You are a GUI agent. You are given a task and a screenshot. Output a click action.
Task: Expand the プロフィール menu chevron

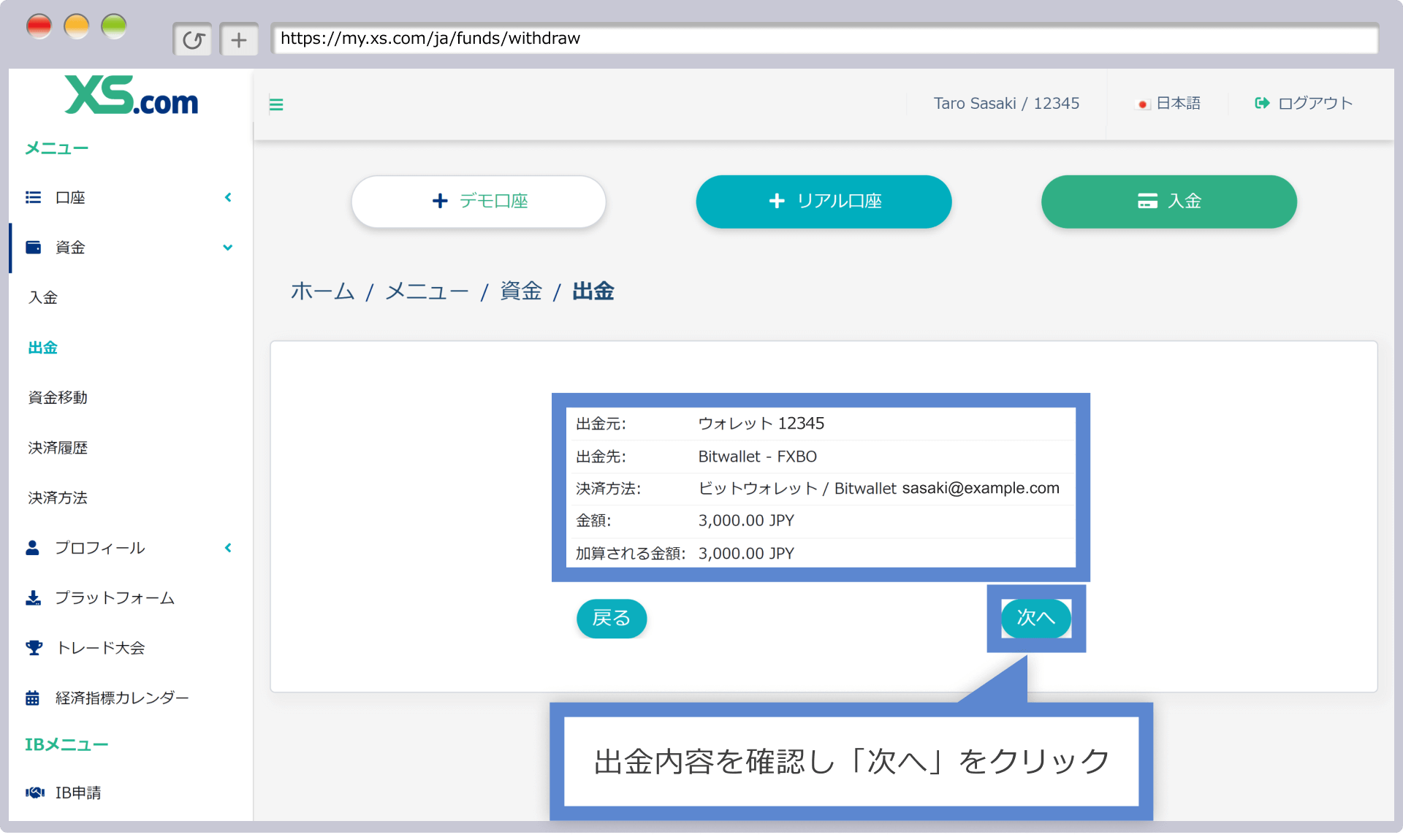[228, 548]
